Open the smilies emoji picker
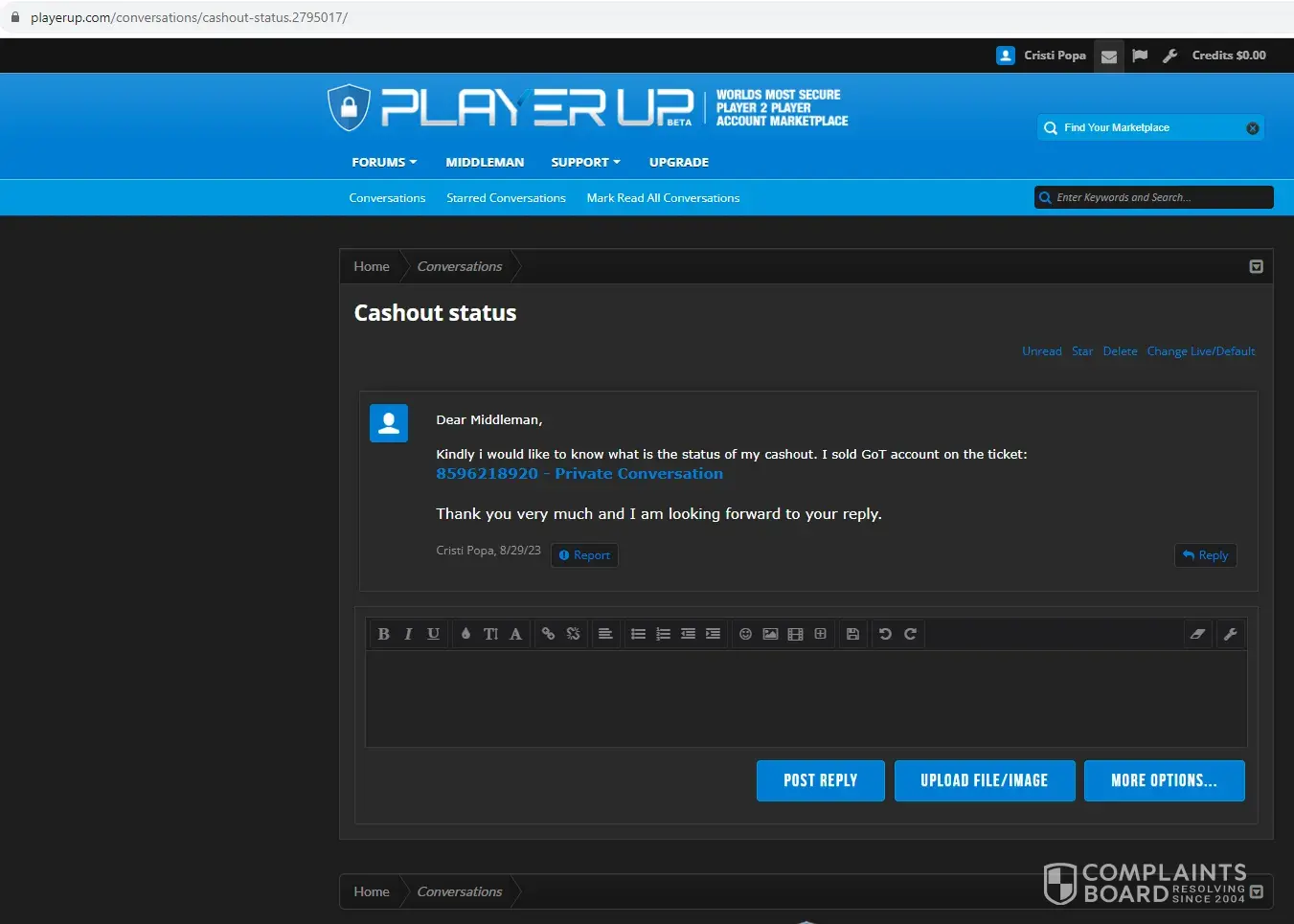 pos(745,634)
